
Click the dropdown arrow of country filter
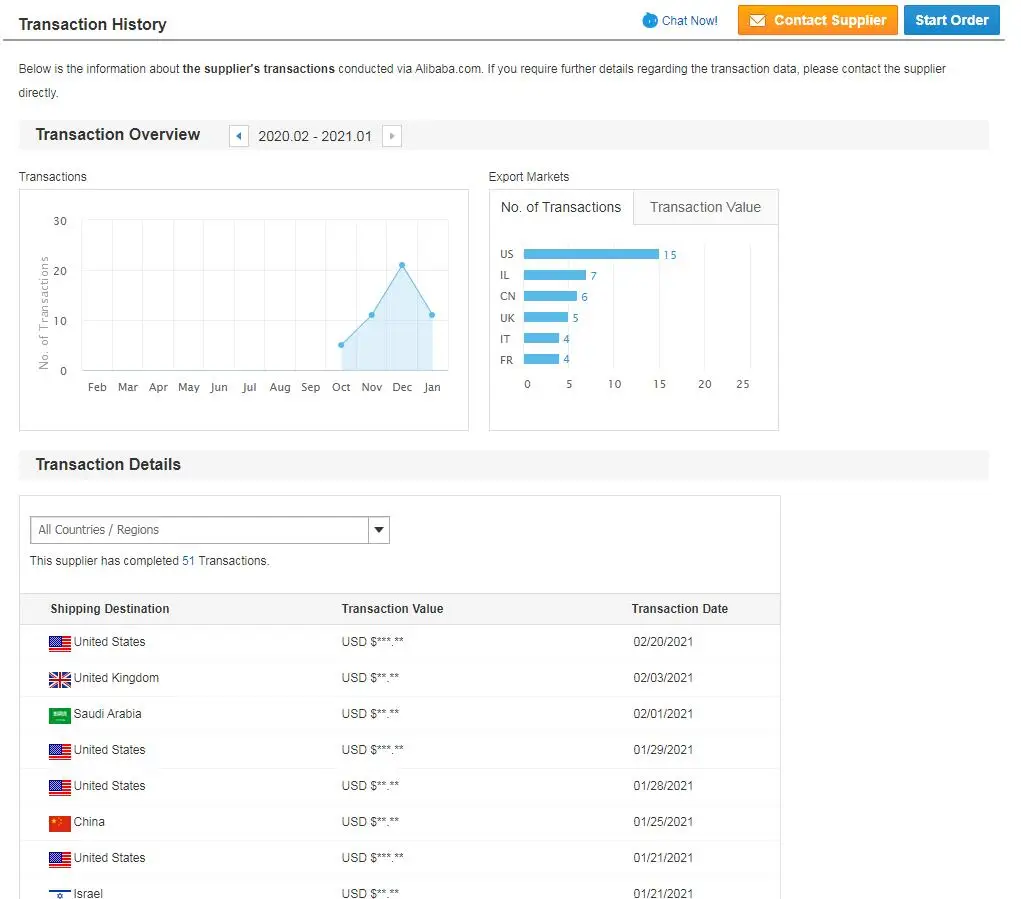(378, 530)
